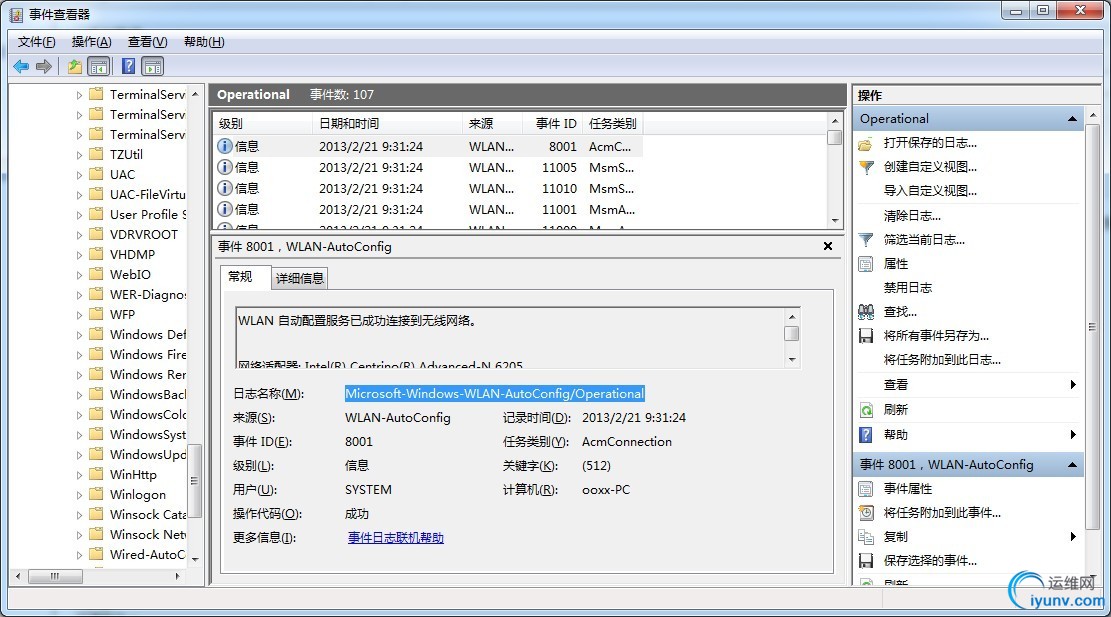Click 将任务附加到此日志 action

pos(942,360)
